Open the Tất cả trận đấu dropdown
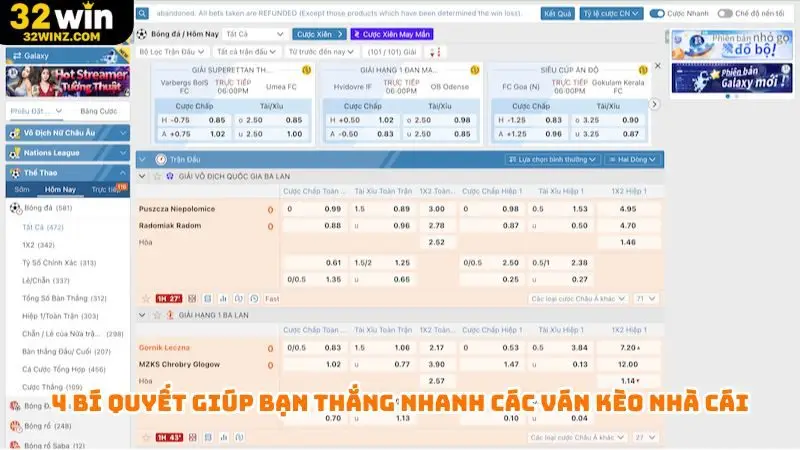This screenshot has width=800, height=450. click(x=246, y=52)
